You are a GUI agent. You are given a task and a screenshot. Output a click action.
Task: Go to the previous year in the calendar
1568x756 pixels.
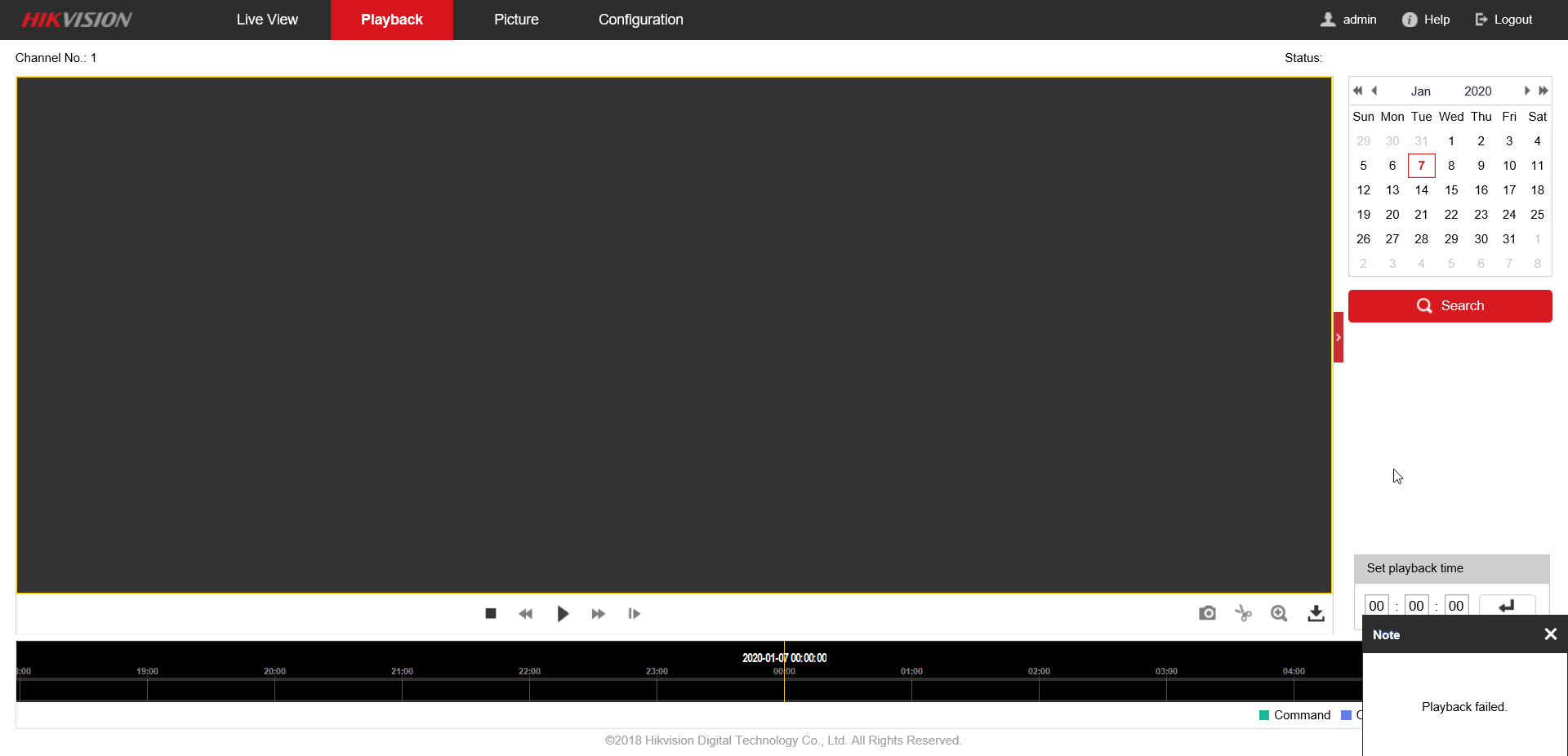1357,91
